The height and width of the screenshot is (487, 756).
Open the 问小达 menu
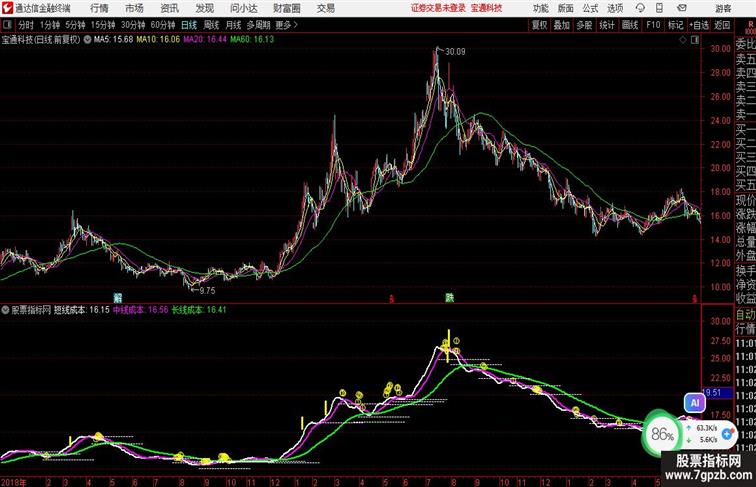(x=243, y=8)
